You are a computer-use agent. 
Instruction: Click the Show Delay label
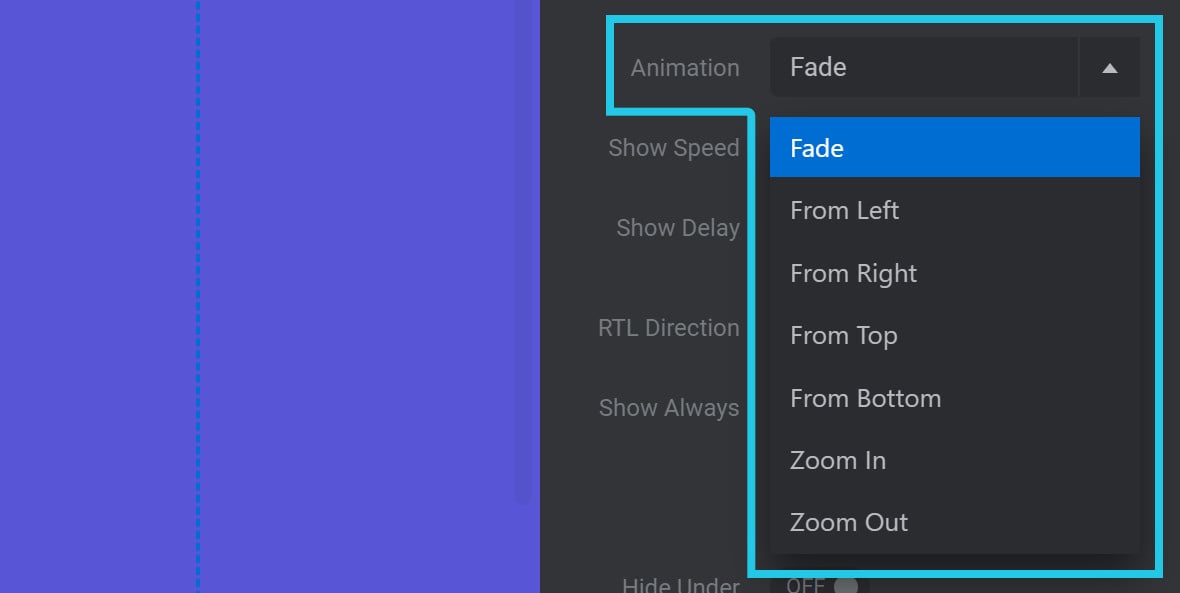pos(677,228)
